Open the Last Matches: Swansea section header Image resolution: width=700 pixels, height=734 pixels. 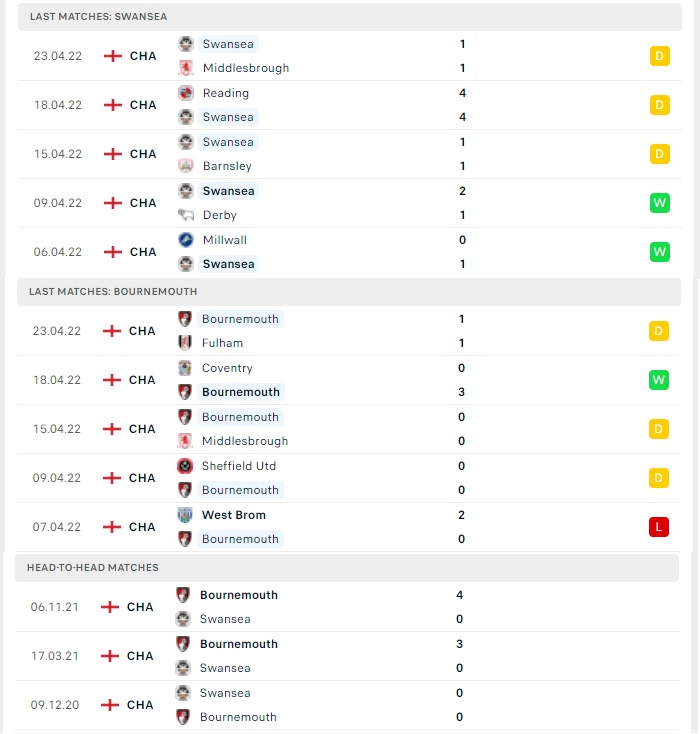pyautogui.click(x=350, y=17)
